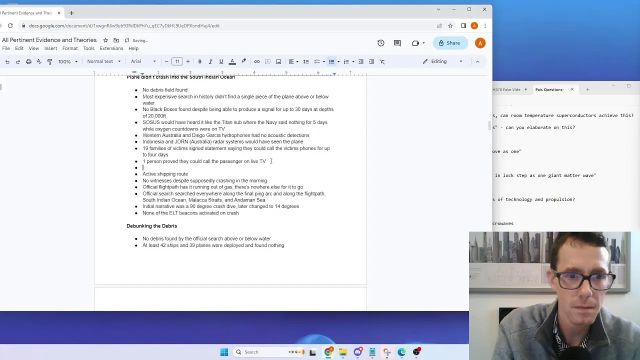Click the Share button
Image resolution: width=640 pixels, height=360 pixels.
point(450,43)
